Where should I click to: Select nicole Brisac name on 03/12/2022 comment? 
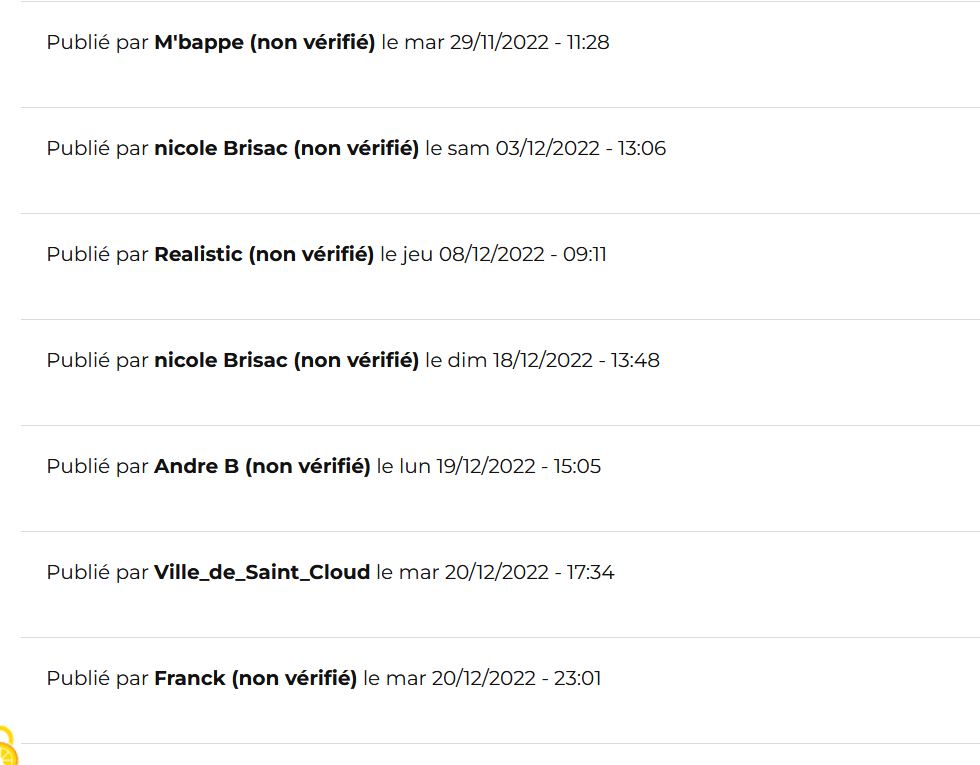pyautogui.click(x=221, y=148)
